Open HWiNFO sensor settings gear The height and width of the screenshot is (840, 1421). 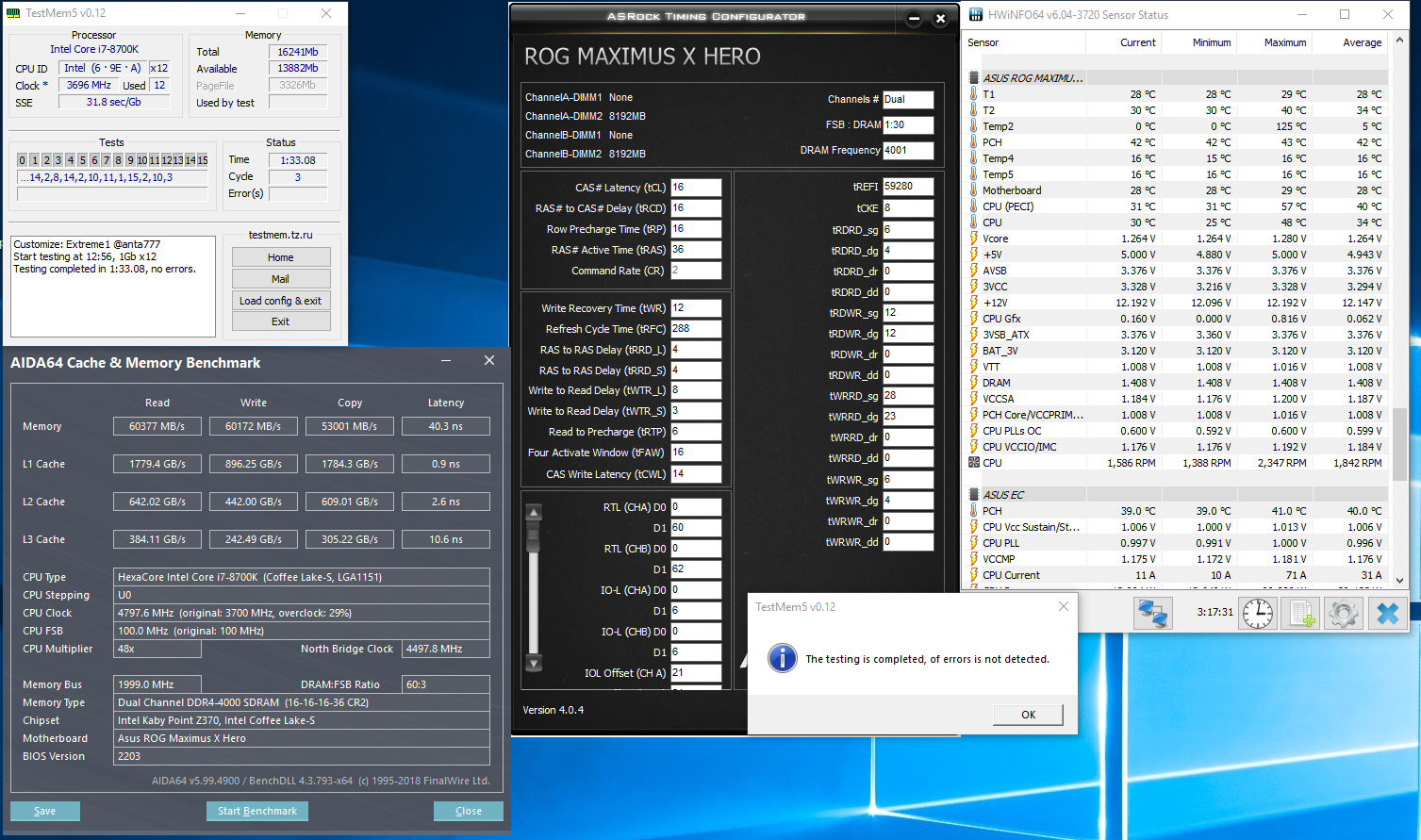1344,613
